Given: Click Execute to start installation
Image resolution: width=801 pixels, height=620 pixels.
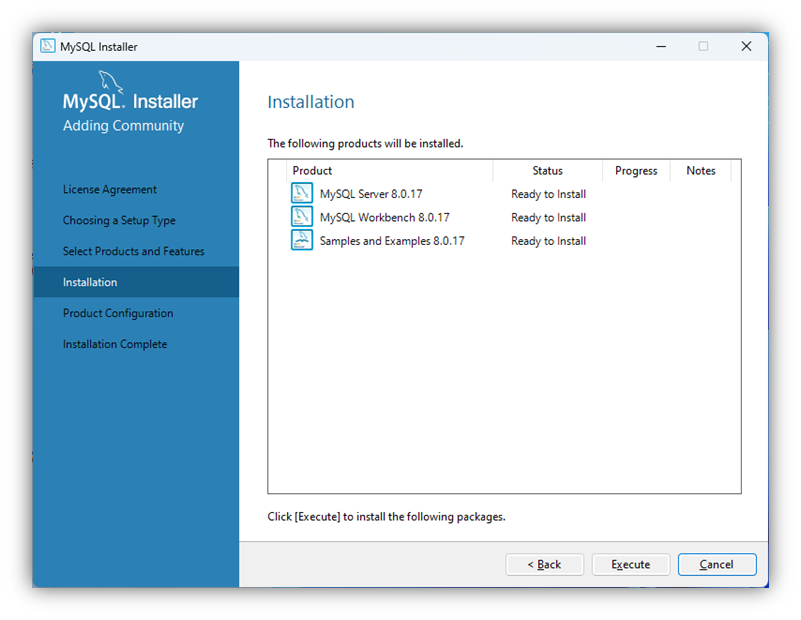Looking at the screenshot, I should click(630, 564).
